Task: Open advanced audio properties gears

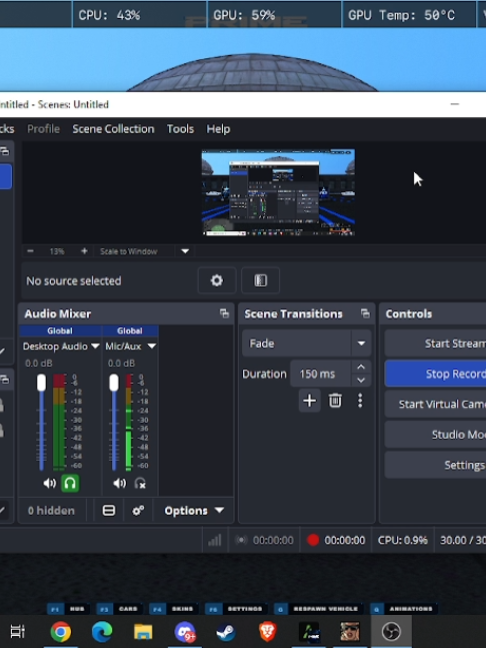Action: coord(138,511)
